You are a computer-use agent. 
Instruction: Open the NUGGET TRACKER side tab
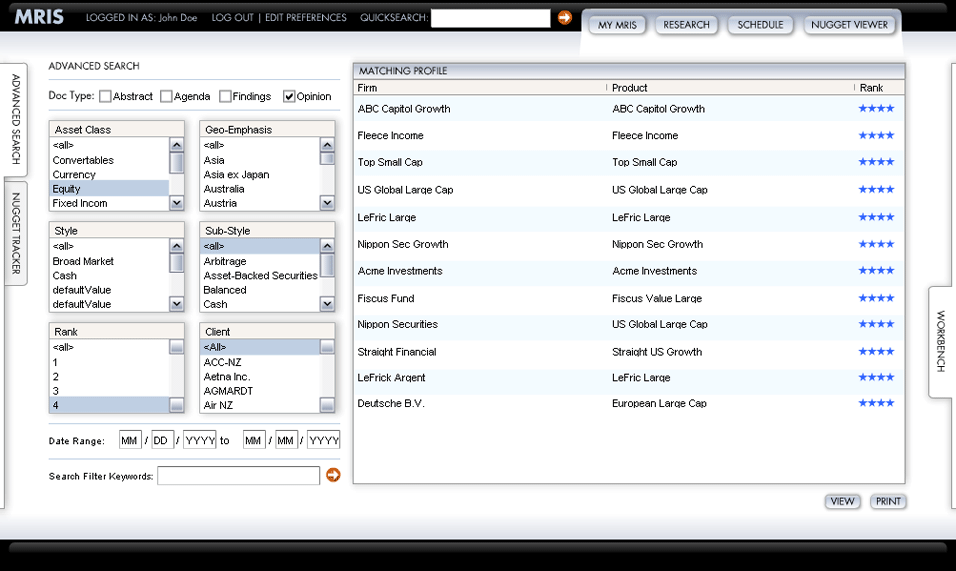coord(16,233)
